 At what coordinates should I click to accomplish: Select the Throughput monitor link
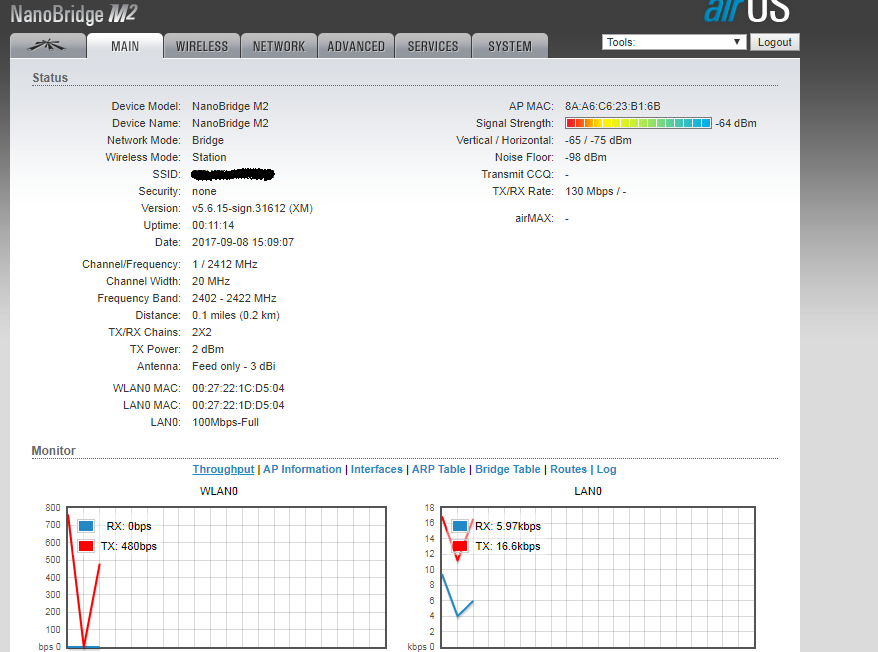coord(223,469)
